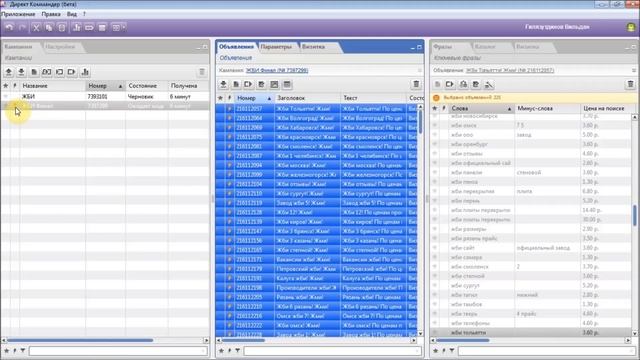Screen dimensions: 640x360
Task: Switch to the 'Параметры' tab
Action: (276, 47)
